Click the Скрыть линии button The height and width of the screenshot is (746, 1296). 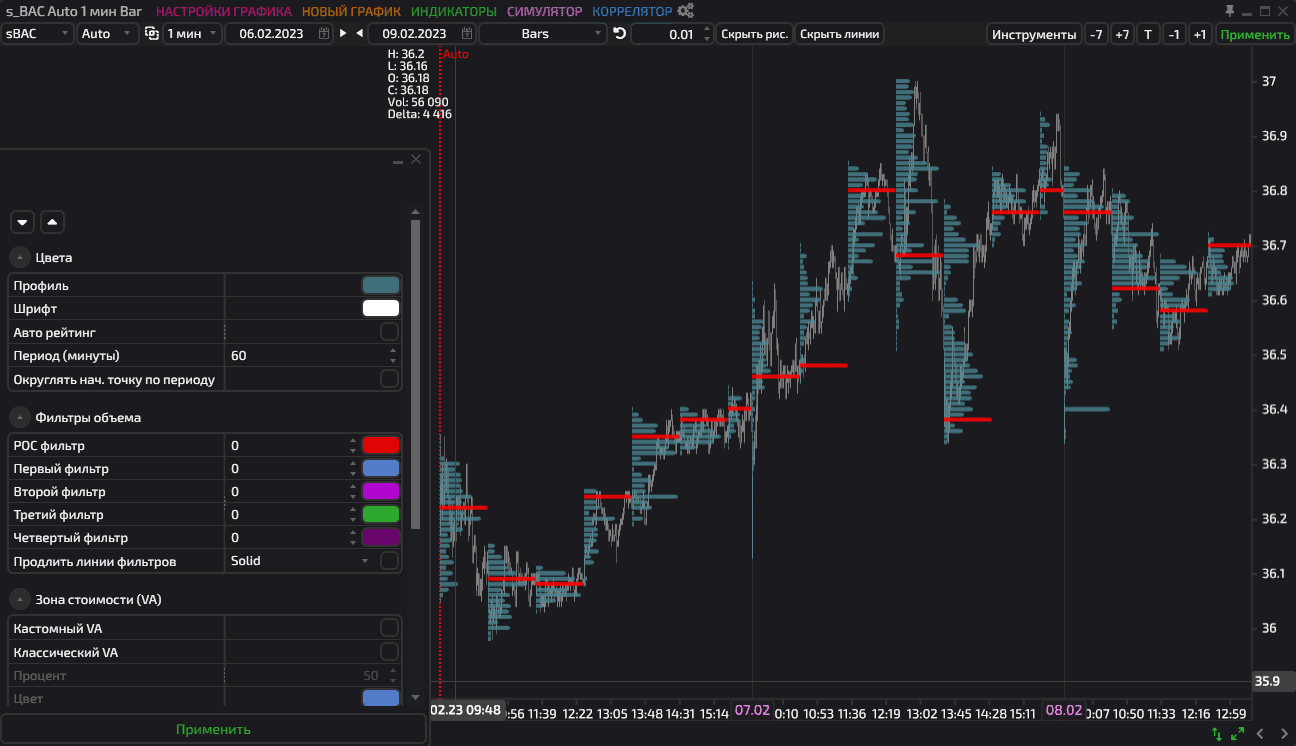[840, 33]
